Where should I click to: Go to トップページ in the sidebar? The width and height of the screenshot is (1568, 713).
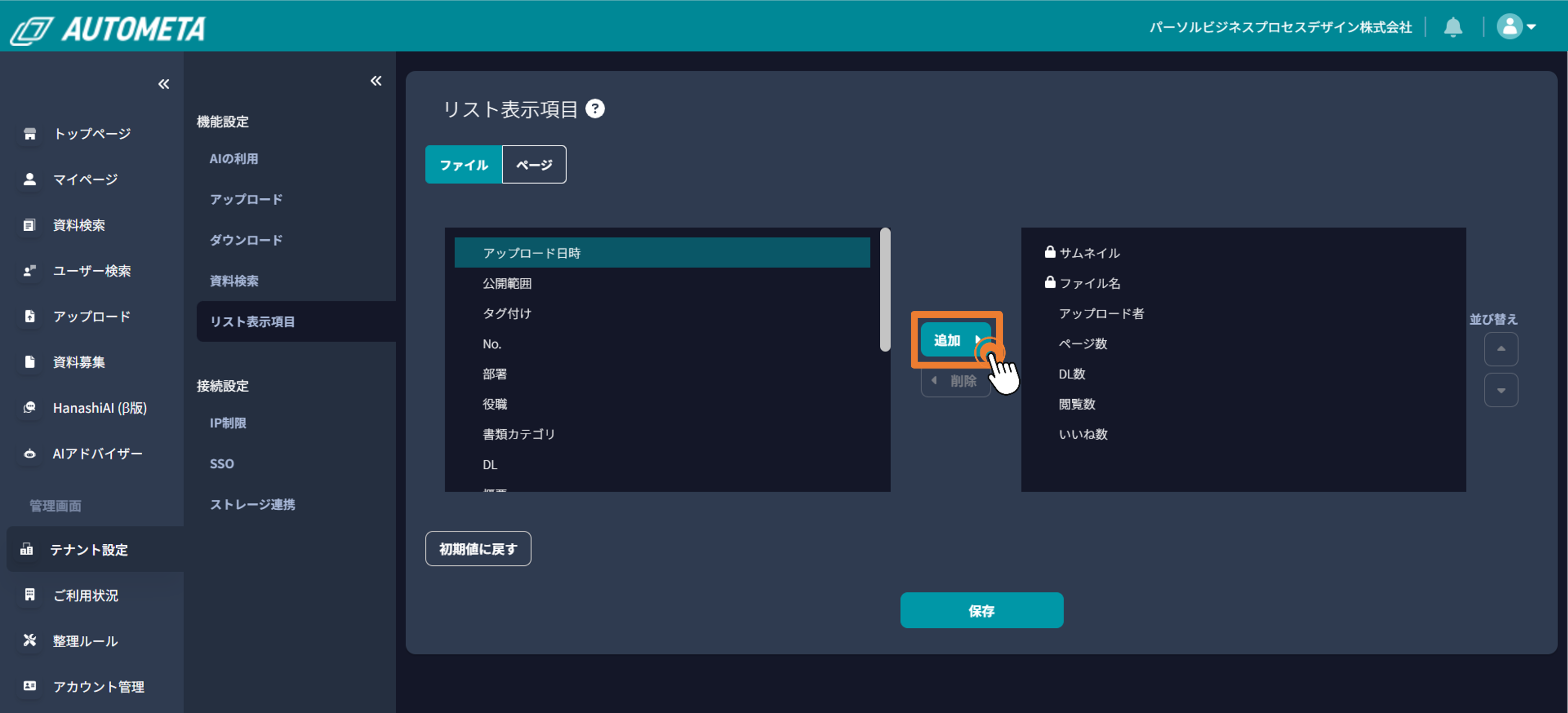[92, 134]
